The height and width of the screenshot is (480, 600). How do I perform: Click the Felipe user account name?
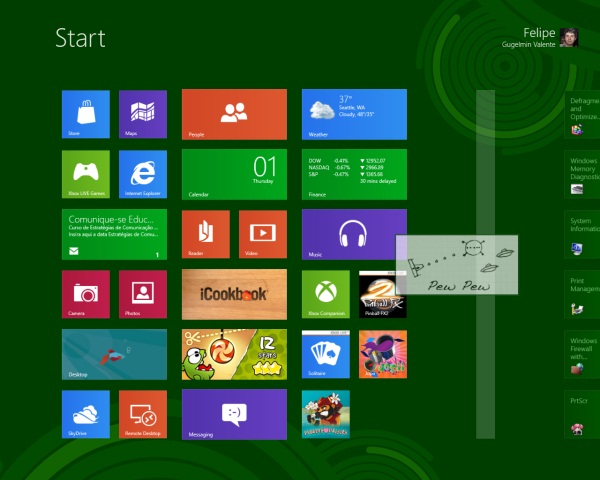tap(539, 33)
